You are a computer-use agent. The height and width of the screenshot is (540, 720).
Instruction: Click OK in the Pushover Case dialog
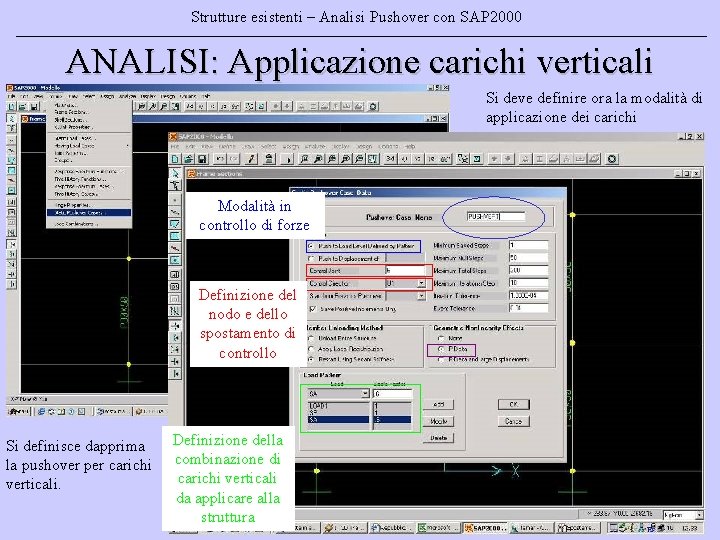(514, 404)
